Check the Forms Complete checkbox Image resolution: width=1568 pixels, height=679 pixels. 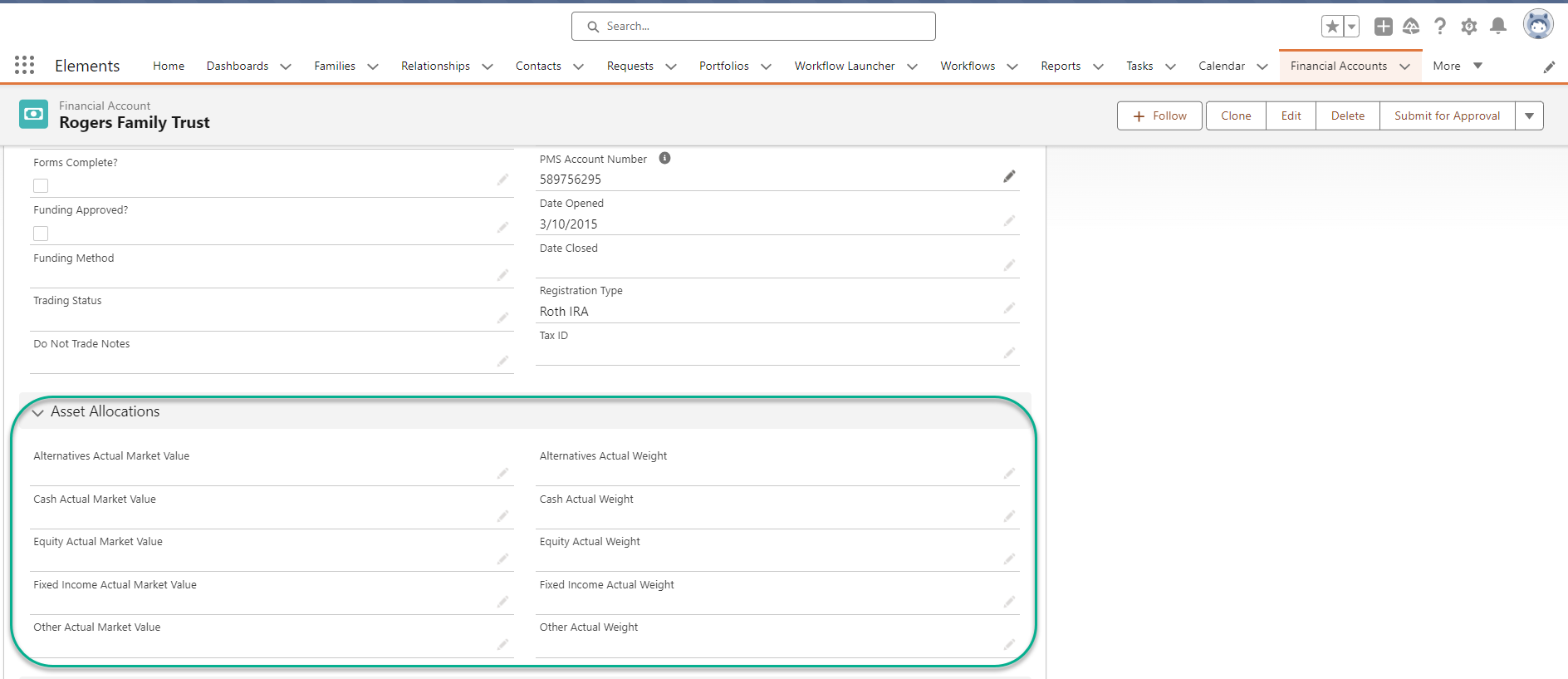tap(41, 186)
